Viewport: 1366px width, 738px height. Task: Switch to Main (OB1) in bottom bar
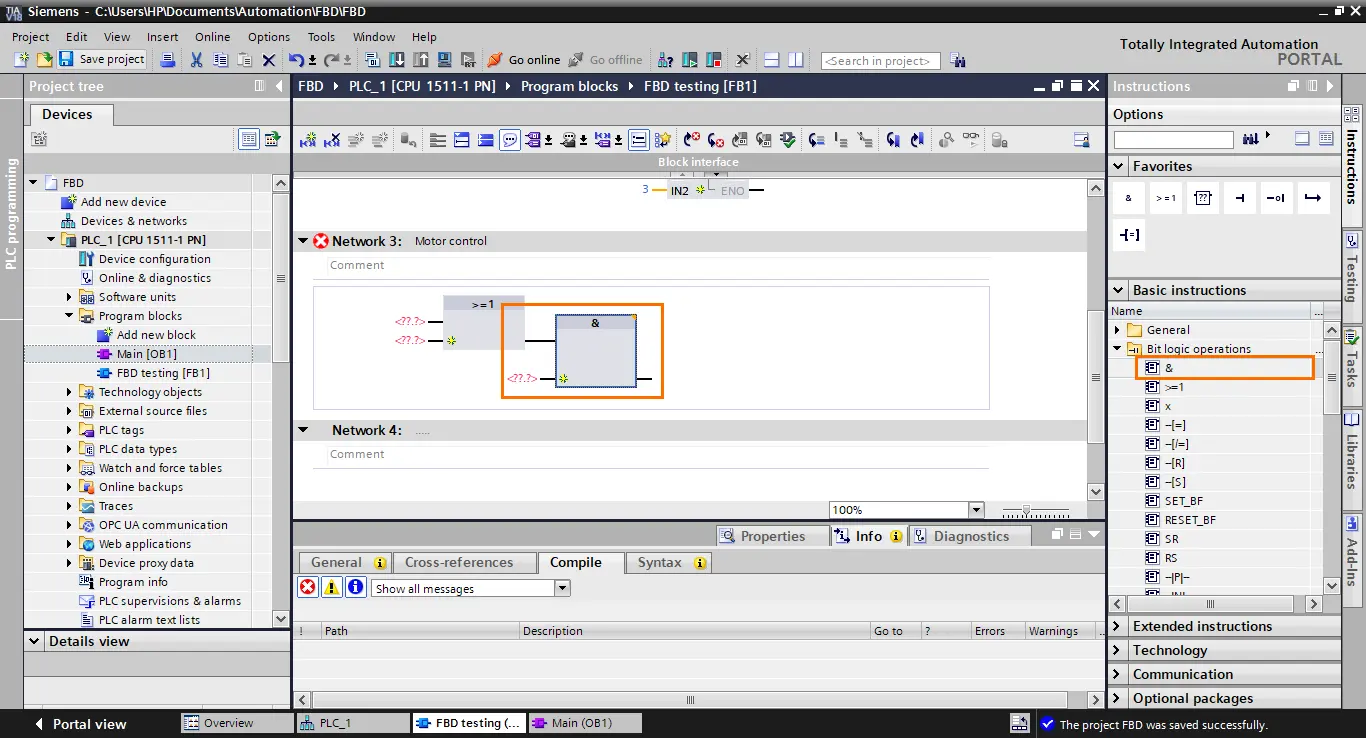(x=583, y=723)
